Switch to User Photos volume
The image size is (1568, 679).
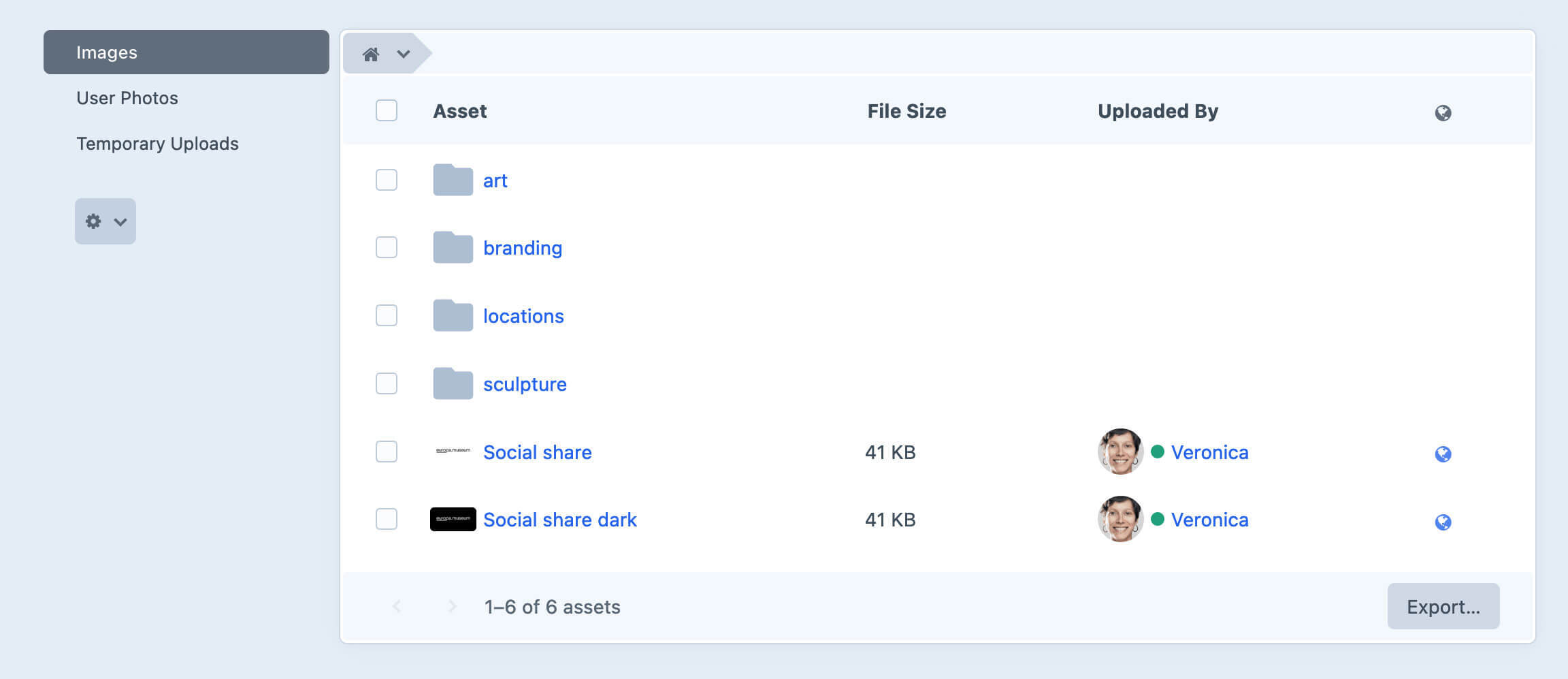(x=127, y=98)
